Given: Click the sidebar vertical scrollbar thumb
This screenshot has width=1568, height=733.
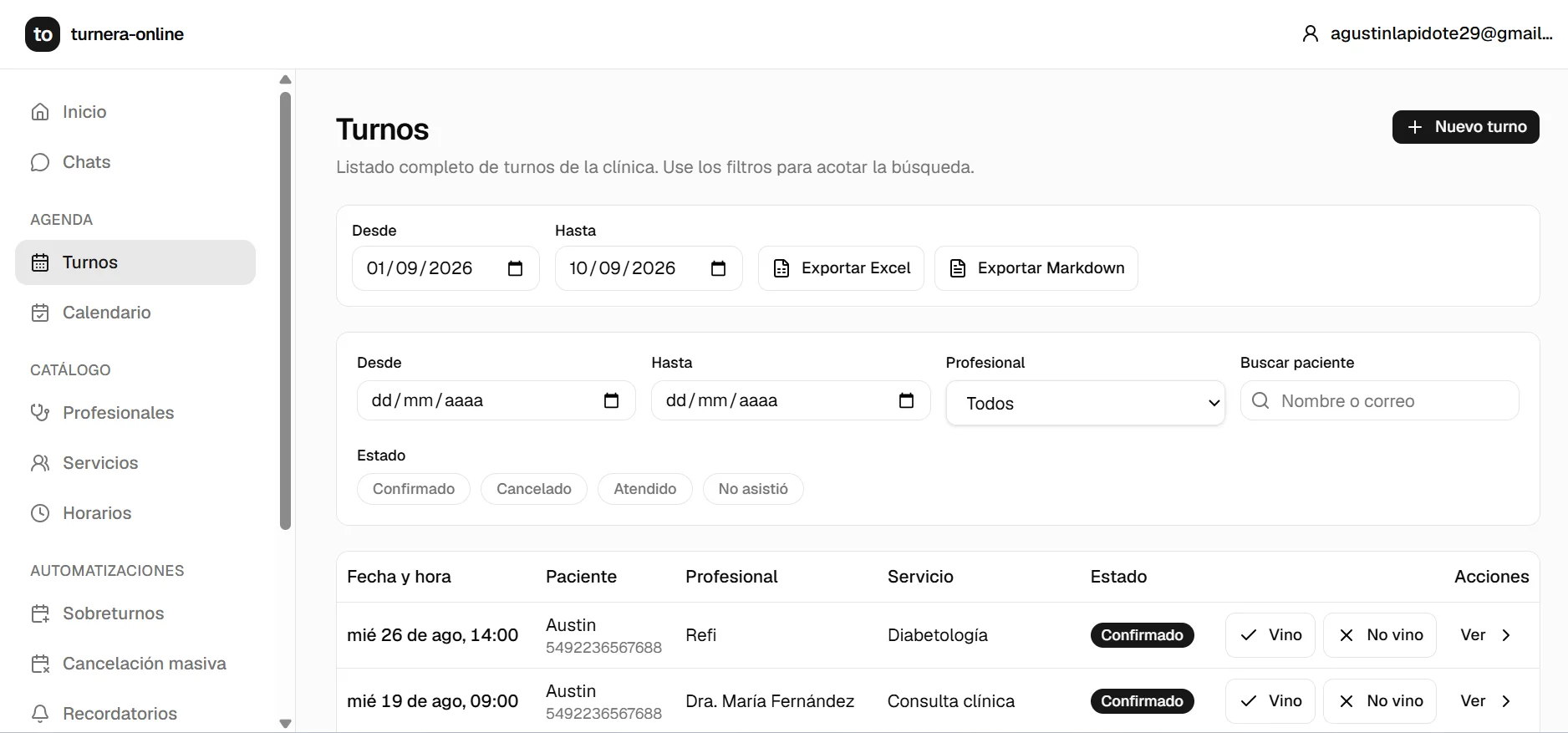Looking at the screenshot, I should tap(285, 311).
